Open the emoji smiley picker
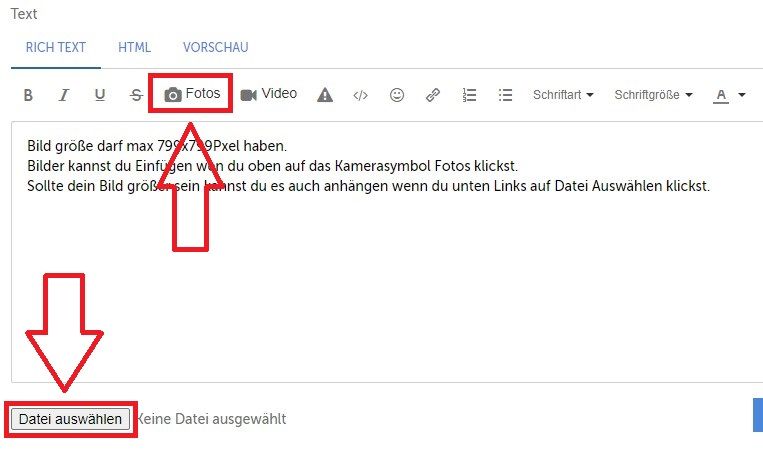The height and width of the screenshot is (454, 763). pos(397,95)
